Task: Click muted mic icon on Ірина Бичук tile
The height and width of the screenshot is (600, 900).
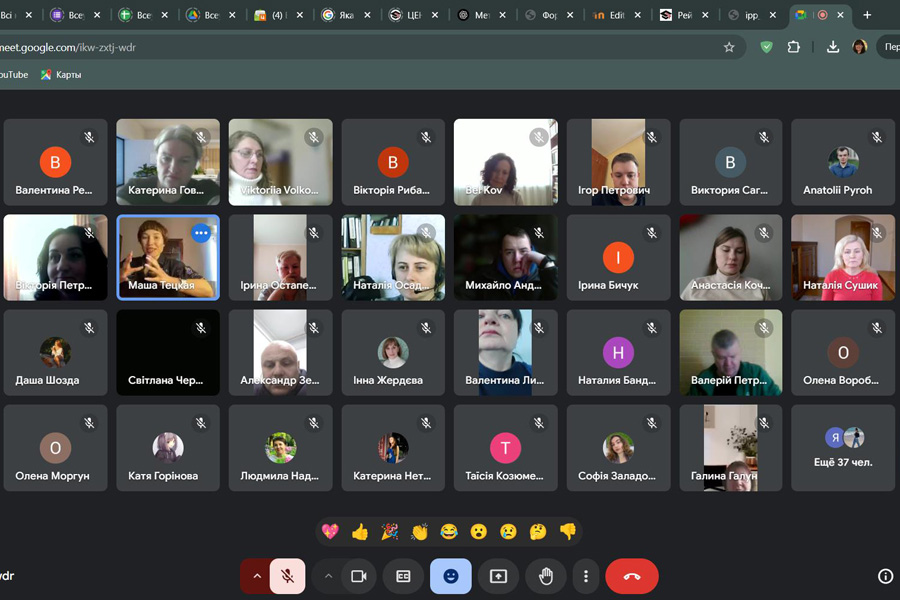Action: (x=651, y=233)
